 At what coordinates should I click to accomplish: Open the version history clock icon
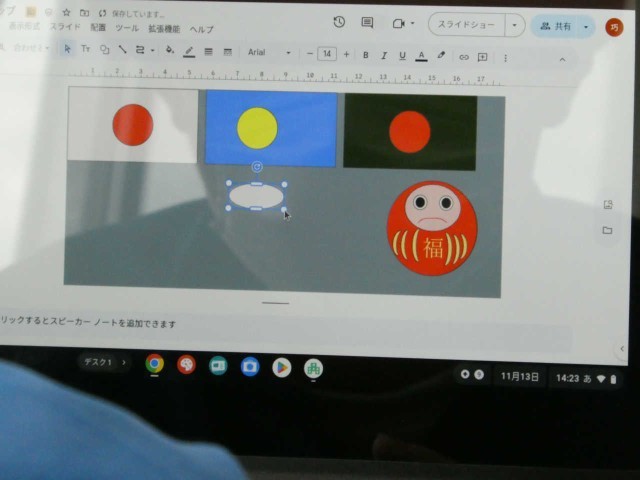[339, 22]
